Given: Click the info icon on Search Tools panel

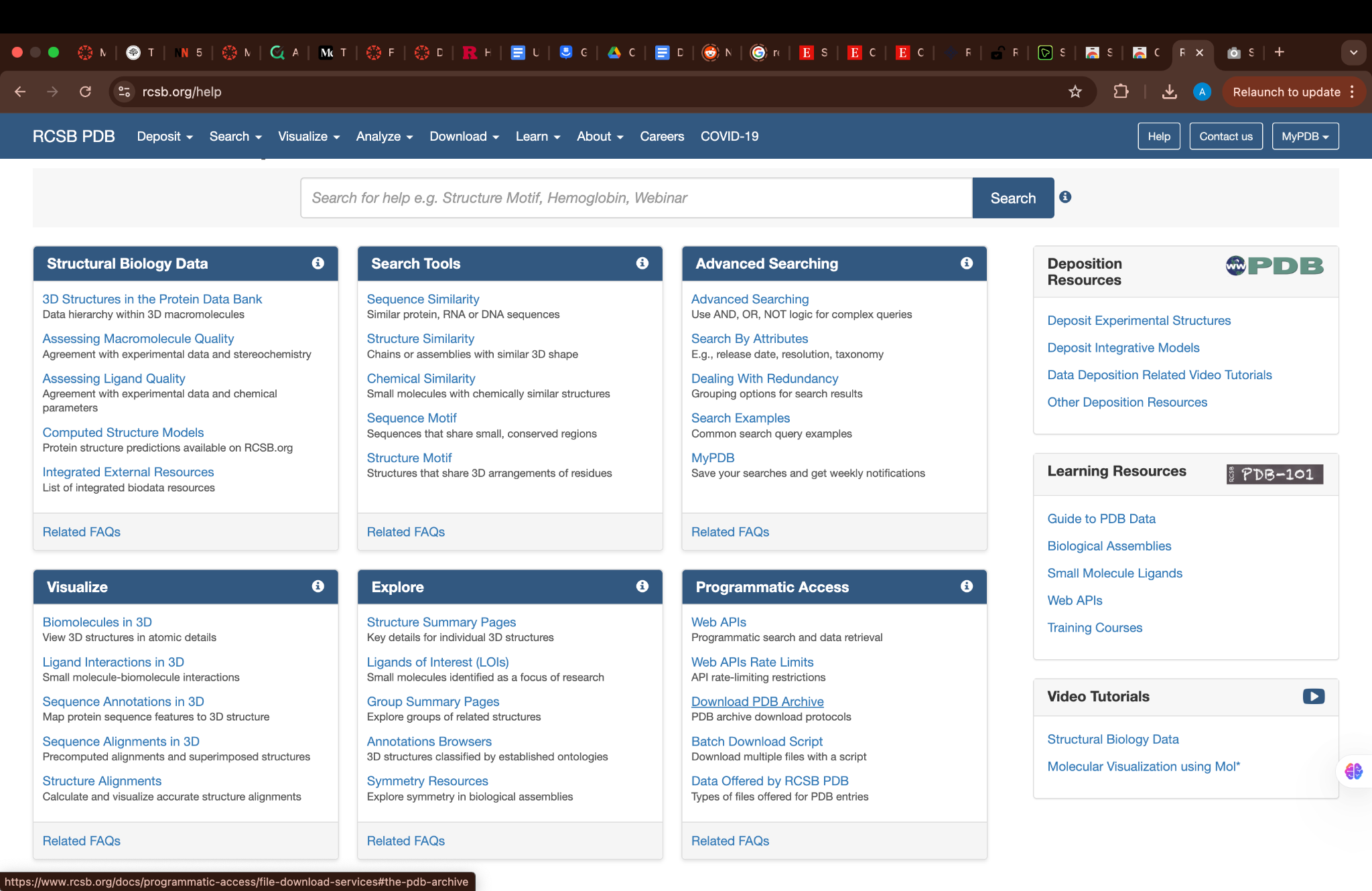Looking at the screenshot, I should point(642,263).
